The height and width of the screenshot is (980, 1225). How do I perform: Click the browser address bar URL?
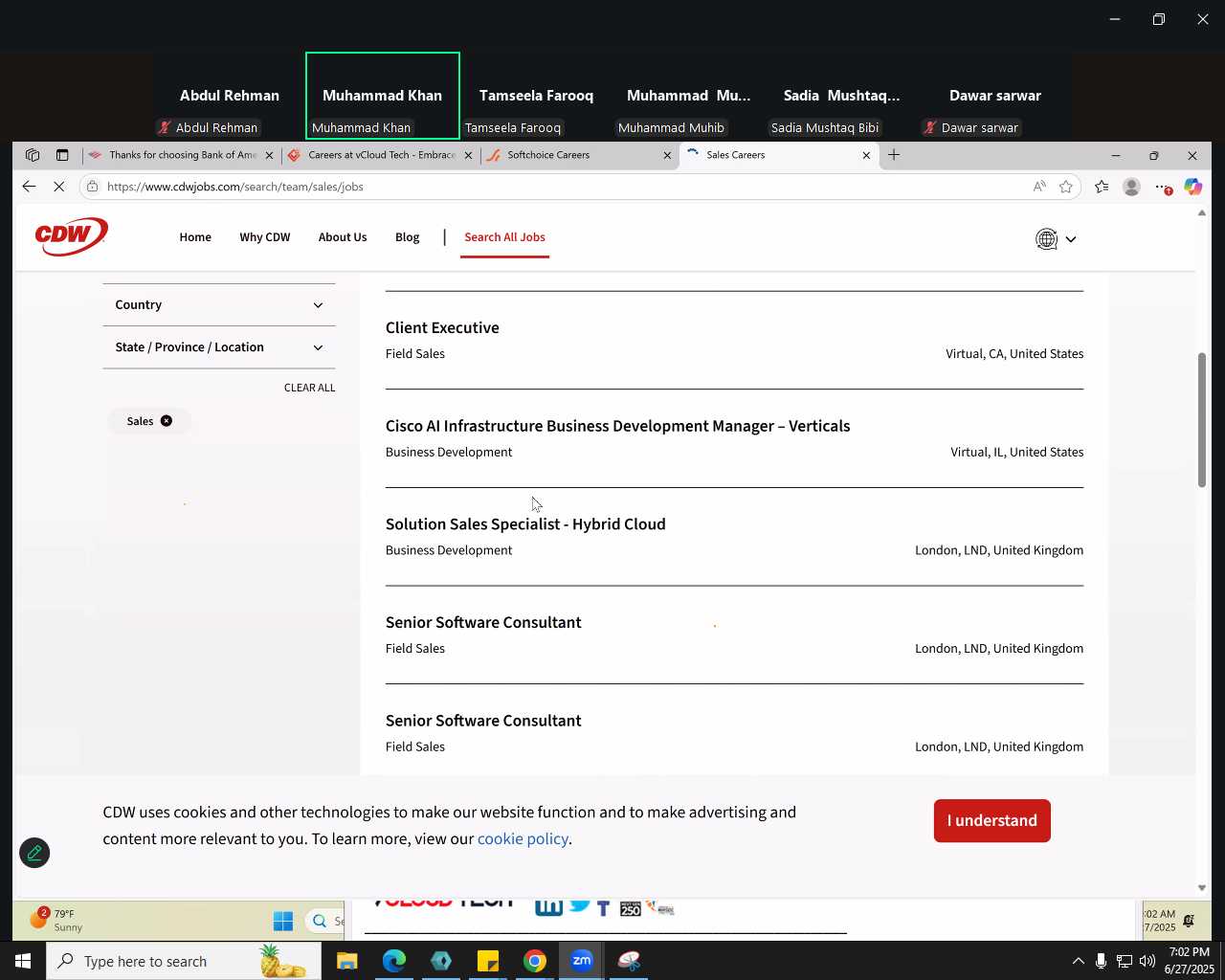tap(235, 187)
